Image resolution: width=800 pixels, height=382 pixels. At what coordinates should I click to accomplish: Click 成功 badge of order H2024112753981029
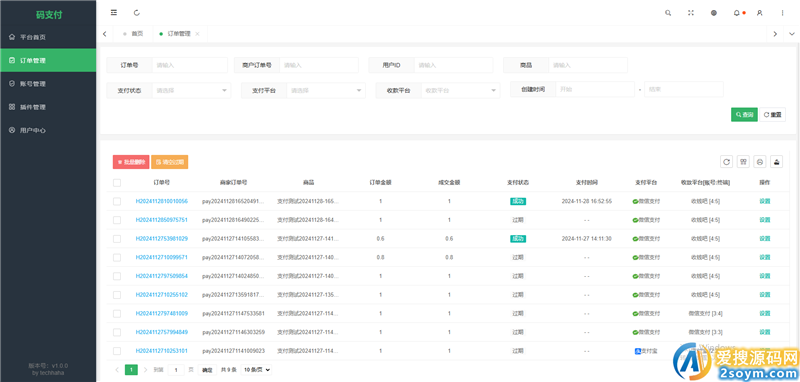pos(518,239)
